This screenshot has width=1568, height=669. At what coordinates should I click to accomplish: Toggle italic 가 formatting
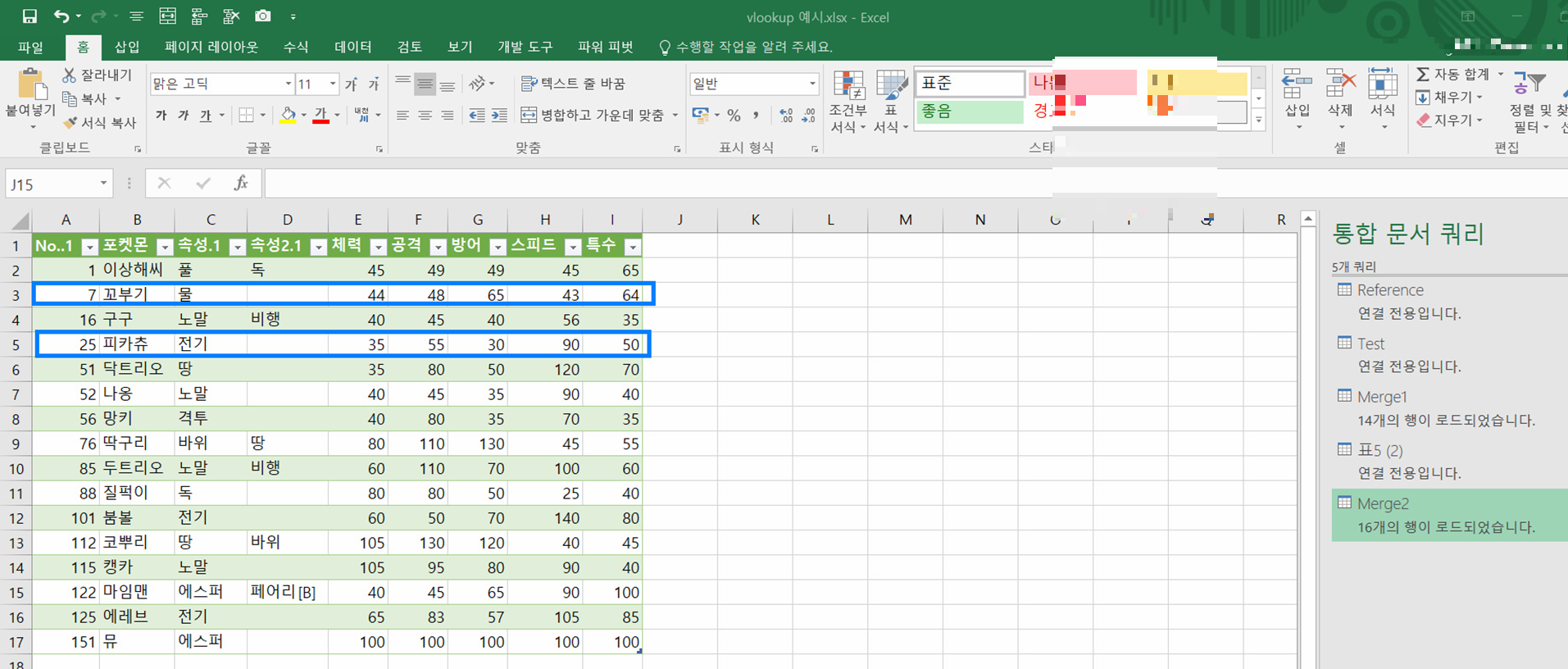[x=184, y=116]
